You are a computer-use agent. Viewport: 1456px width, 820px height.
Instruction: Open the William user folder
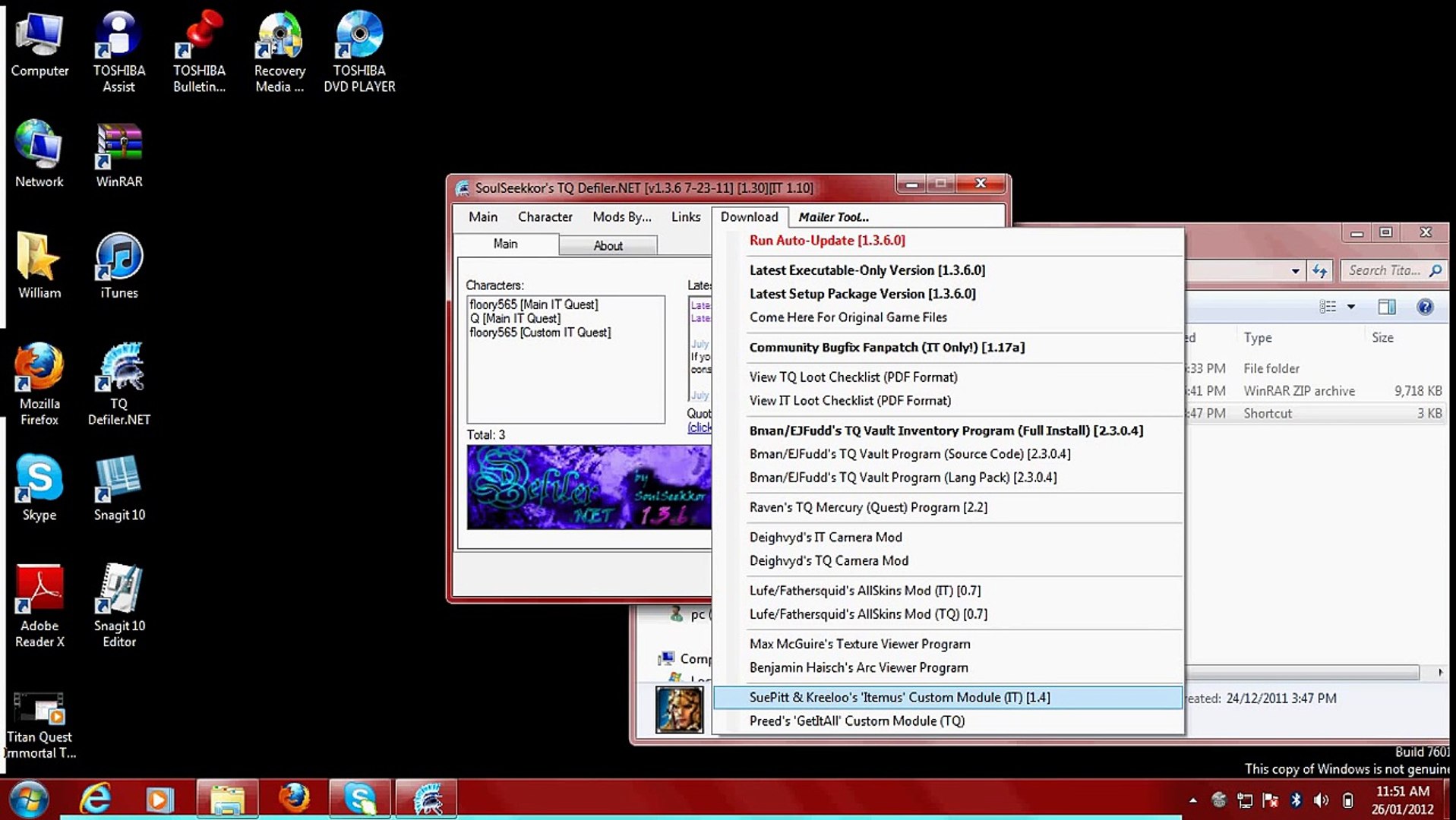click(39, 266)
